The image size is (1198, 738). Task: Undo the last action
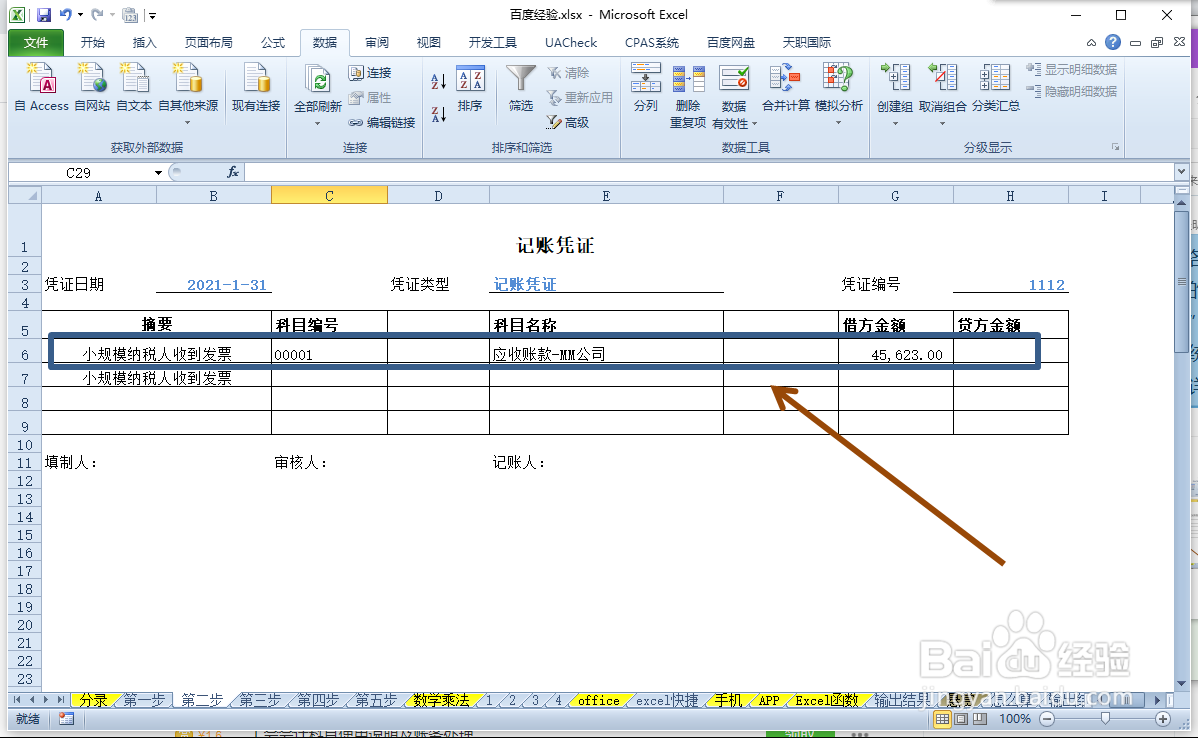pyautogui.click(x=66, y=15)
